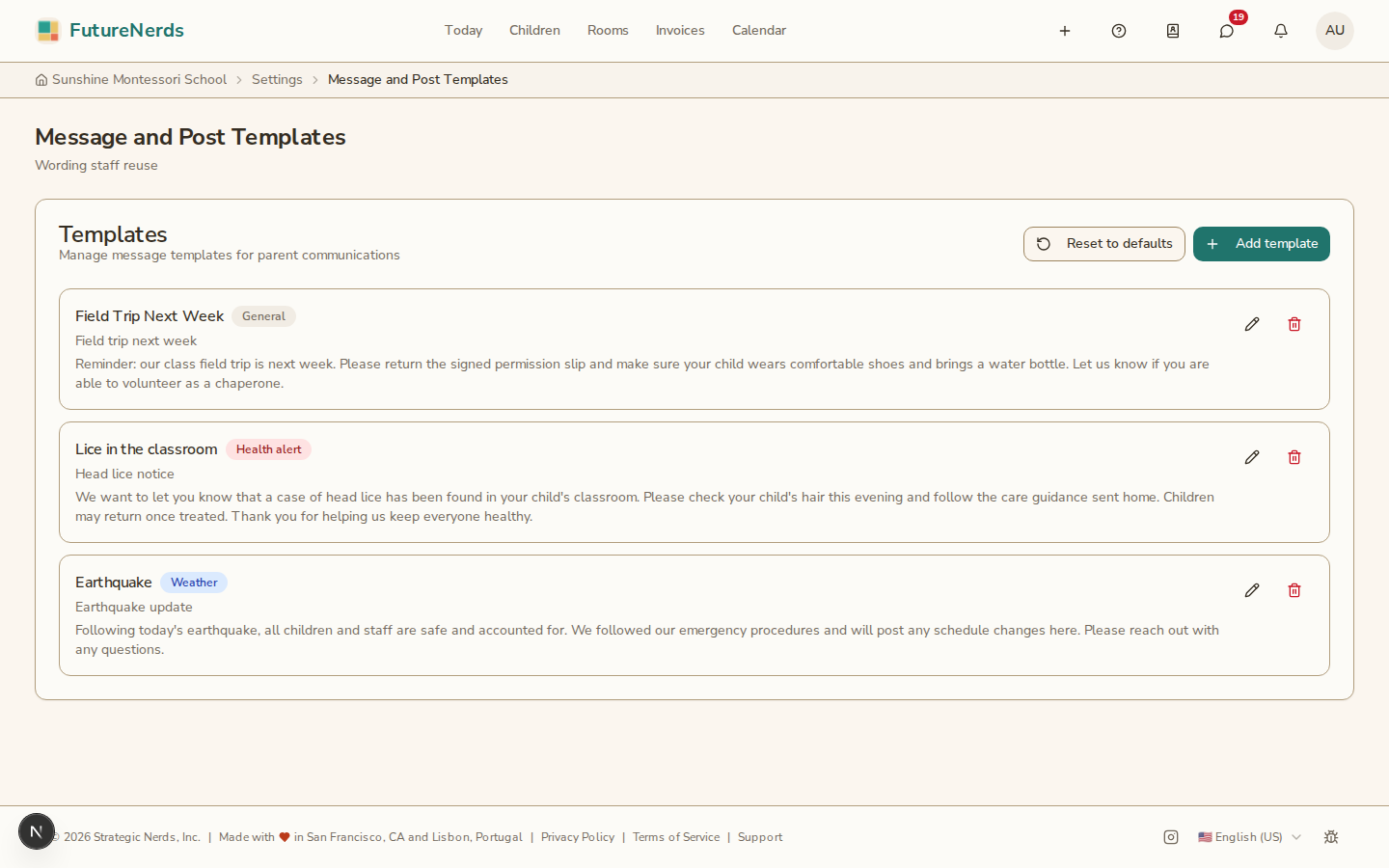
Task: Open the English (US) language dropdown
Action: 1249,837
